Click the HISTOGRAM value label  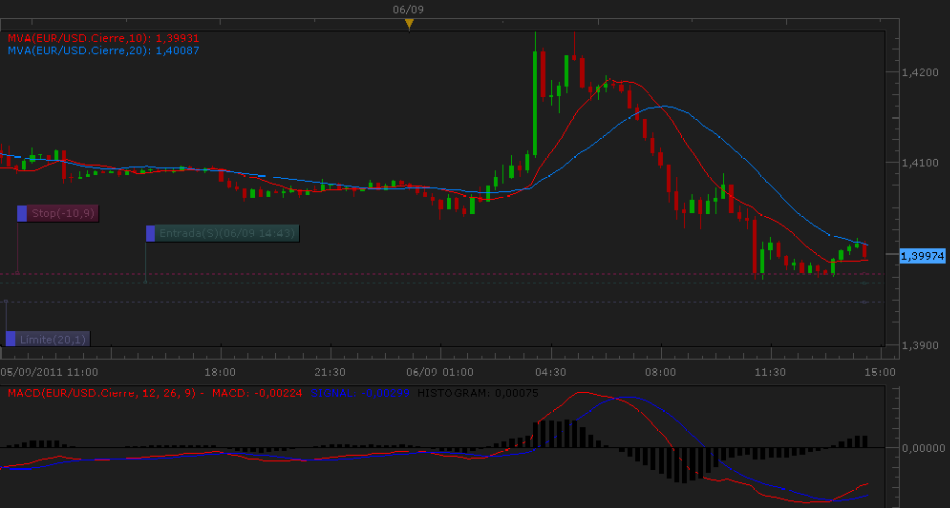478,393
